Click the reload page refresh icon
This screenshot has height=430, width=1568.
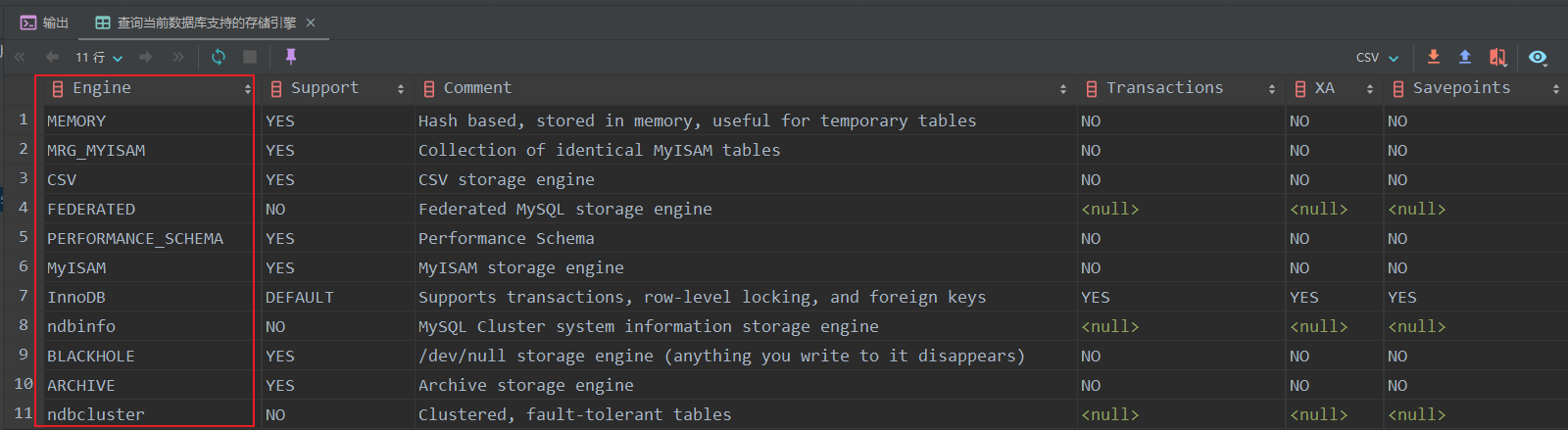coord(219,57)
